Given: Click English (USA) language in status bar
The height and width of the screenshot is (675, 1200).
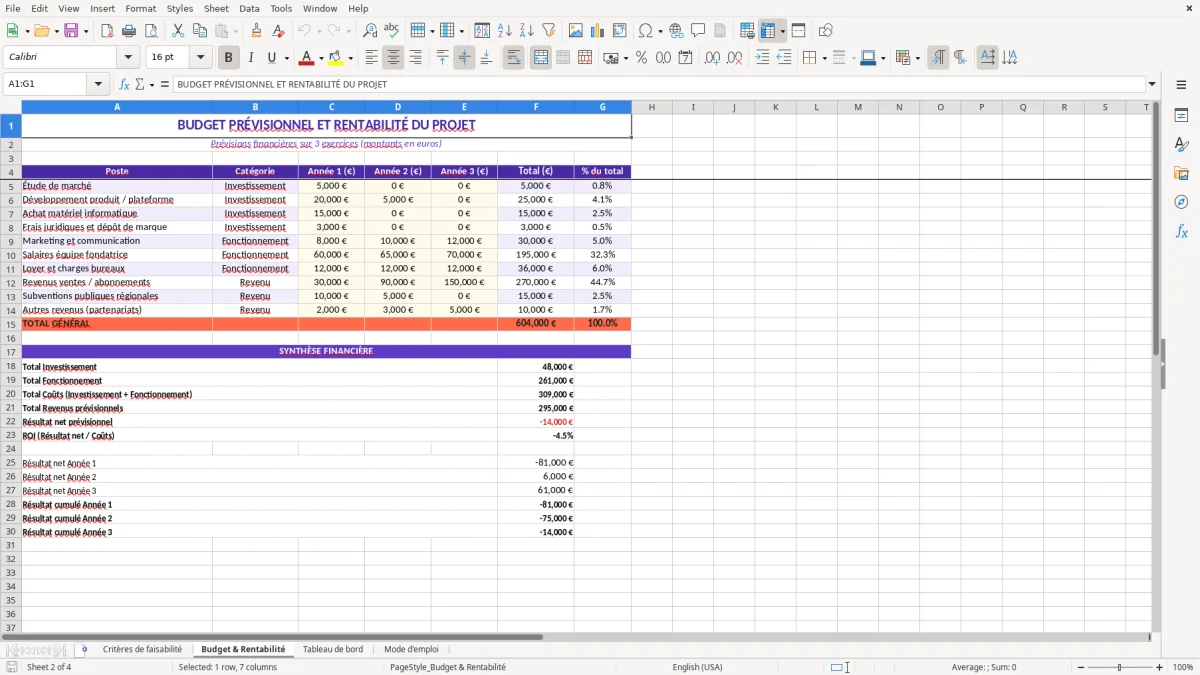Looking at the screenshot, I should tap(697, 667).
